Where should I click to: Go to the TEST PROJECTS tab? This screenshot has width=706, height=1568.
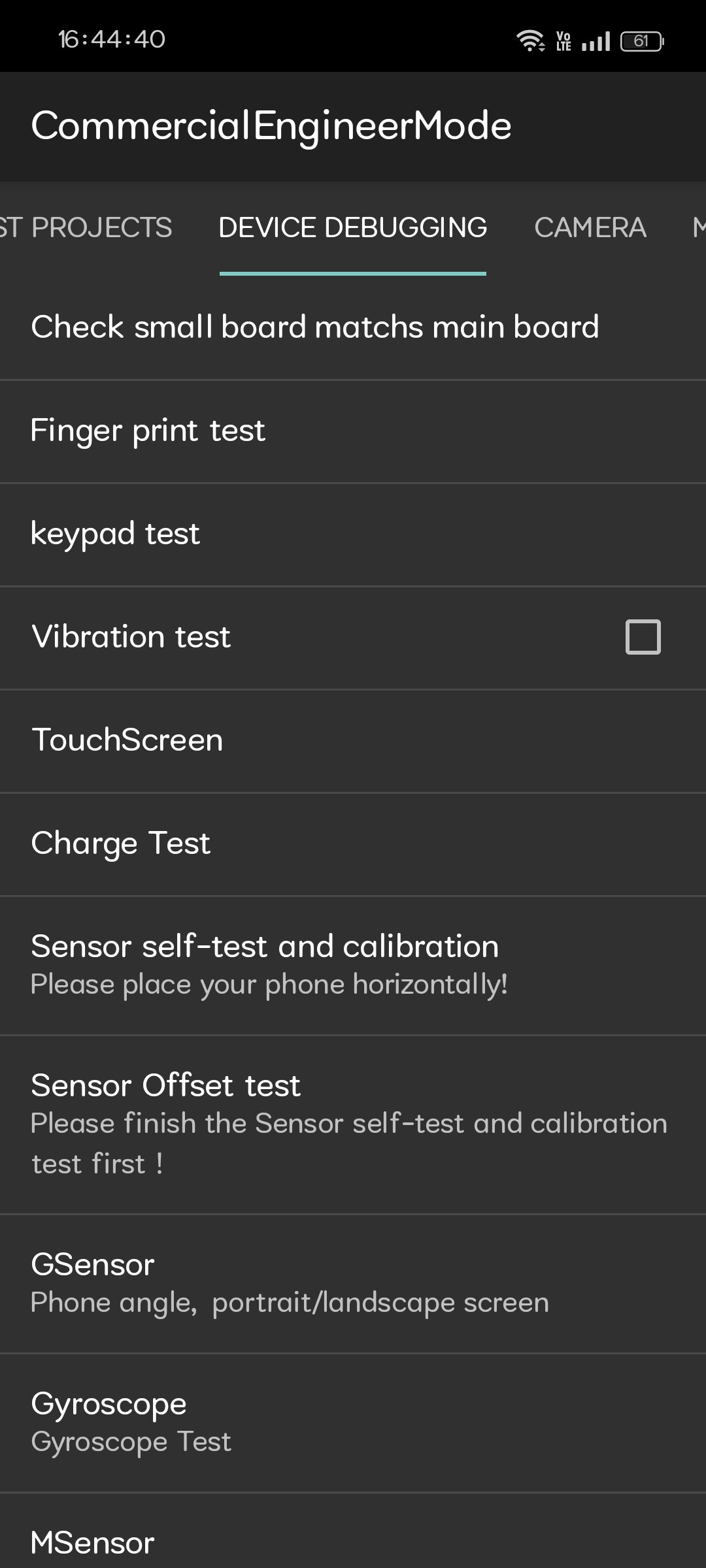click(x=86, y=228)
